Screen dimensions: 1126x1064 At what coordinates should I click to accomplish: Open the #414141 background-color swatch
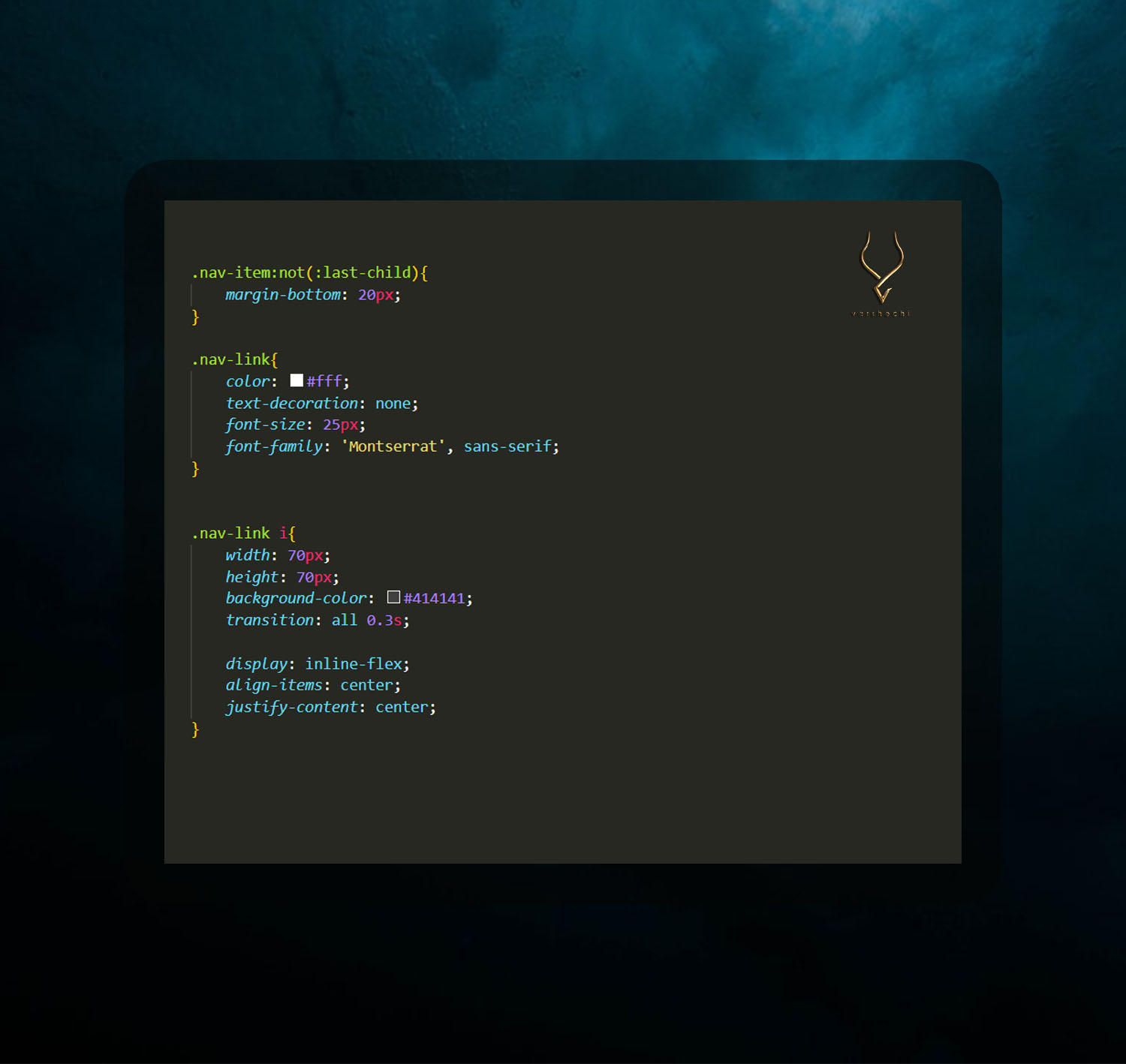coord(393,597)
